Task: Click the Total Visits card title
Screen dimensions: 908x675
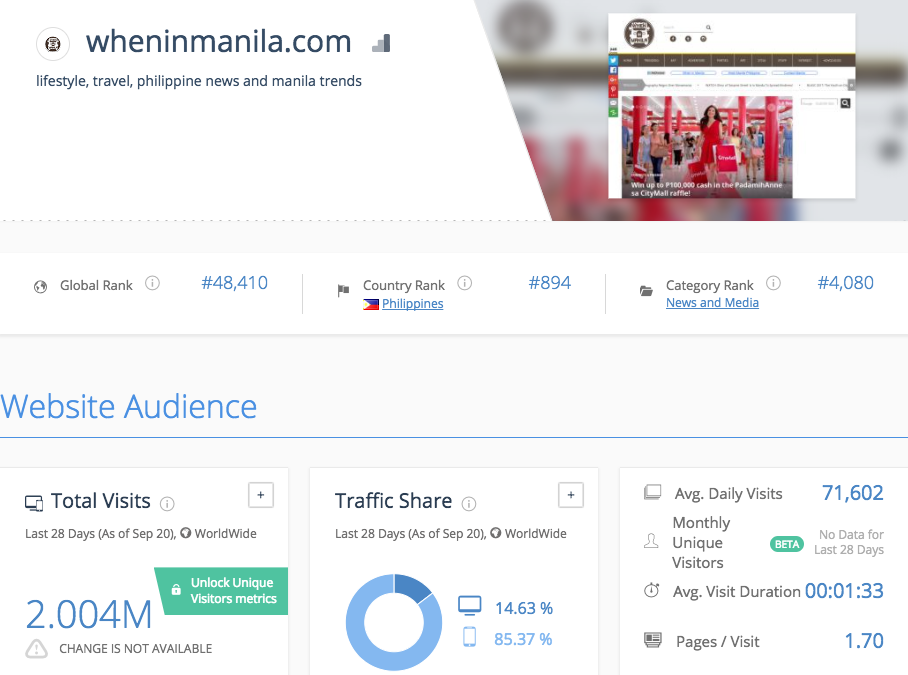Action: [101, 501]
